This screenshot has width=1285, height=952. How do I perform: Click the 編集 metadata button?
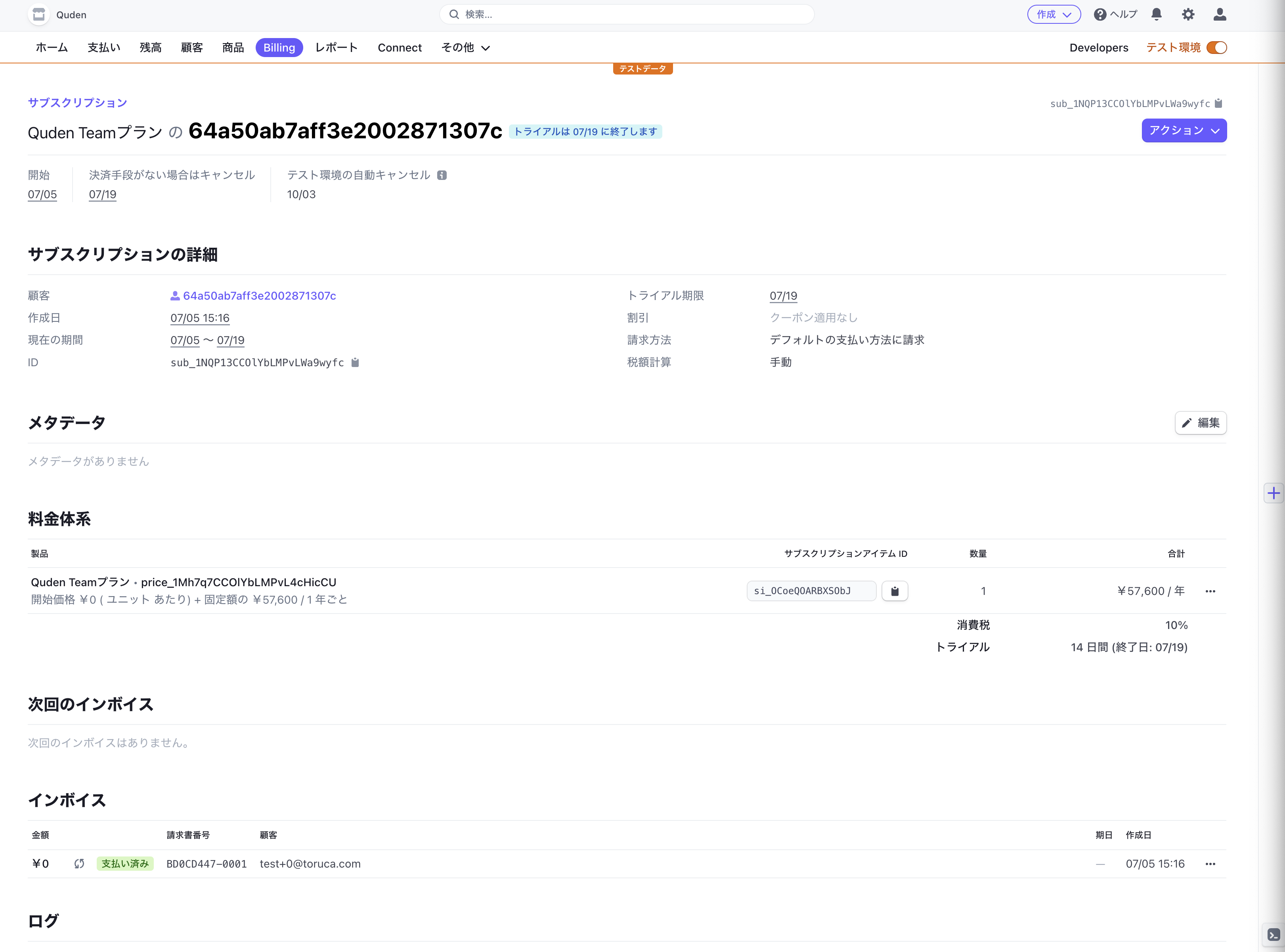point(1200,423)
